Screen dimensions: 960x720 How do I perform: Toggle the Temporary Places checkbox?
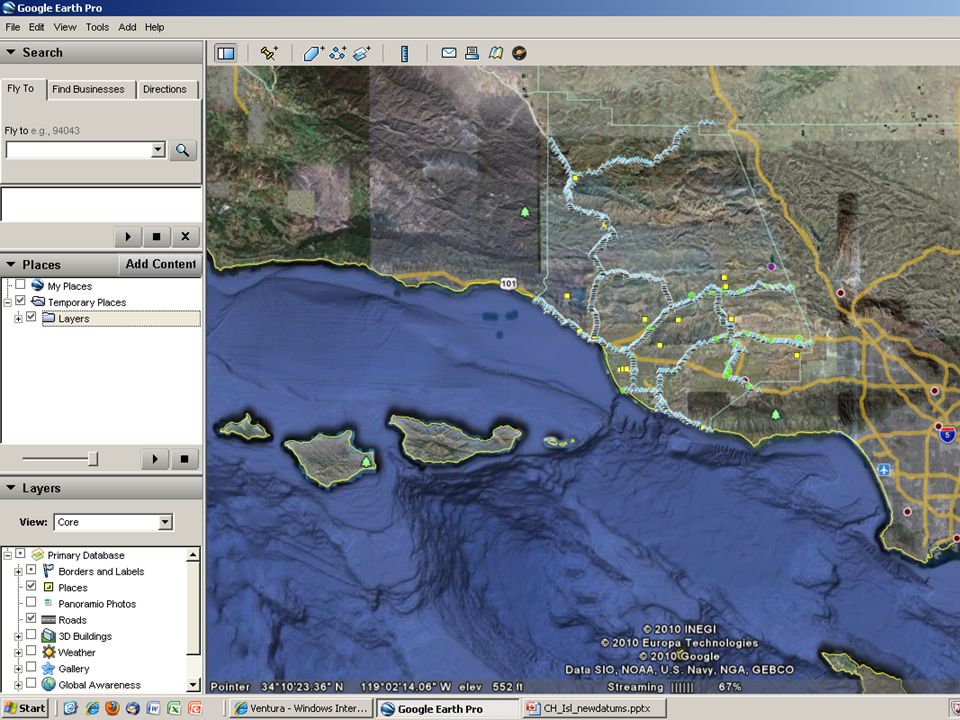point(20,301)
